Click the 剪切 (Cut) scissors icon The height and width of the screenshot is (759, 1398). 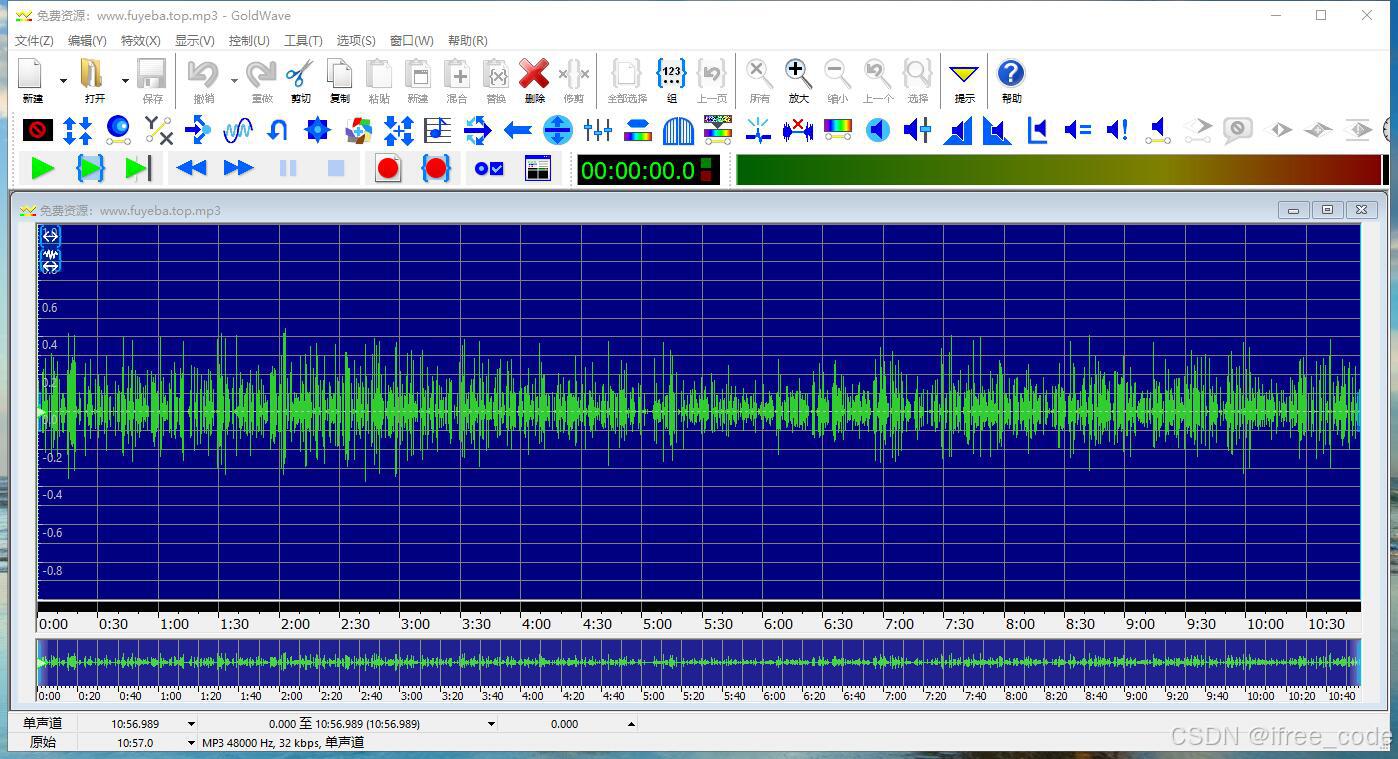tap(299, 75)
